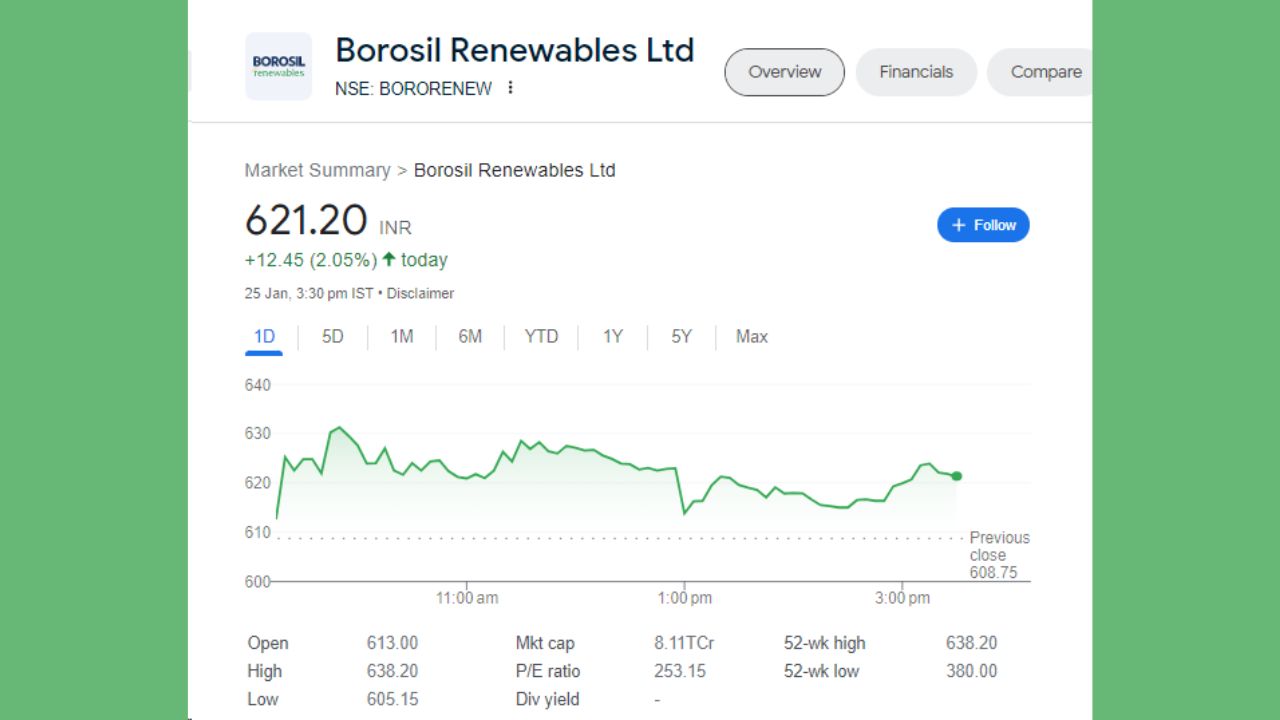The width and height of the screenshot is (1280, 720).
Task: Click the Div yield label
Action: [547, 699]
